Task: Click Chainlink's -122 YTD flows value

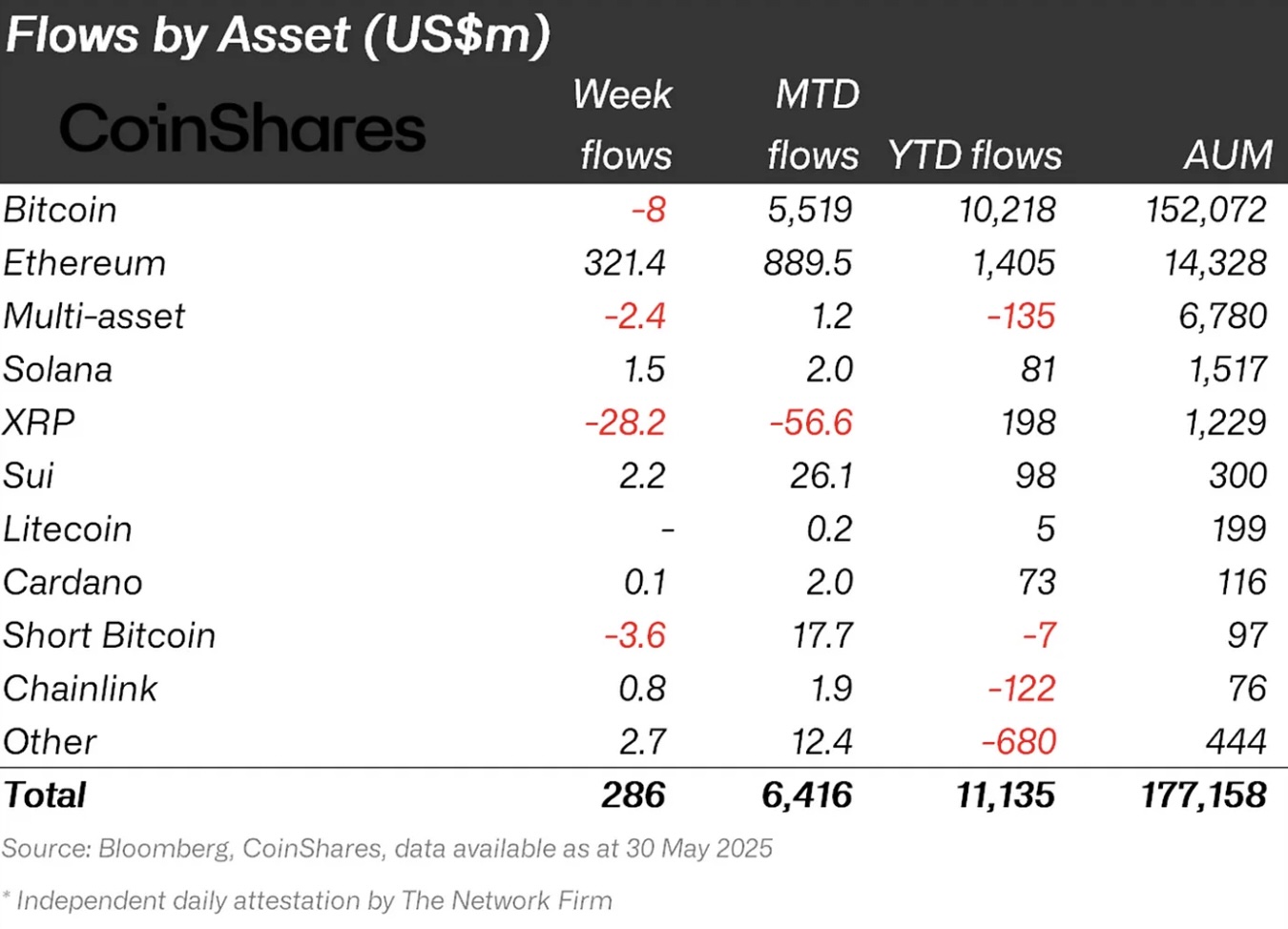Action: pyautogui.click(x=1021, y=689)
